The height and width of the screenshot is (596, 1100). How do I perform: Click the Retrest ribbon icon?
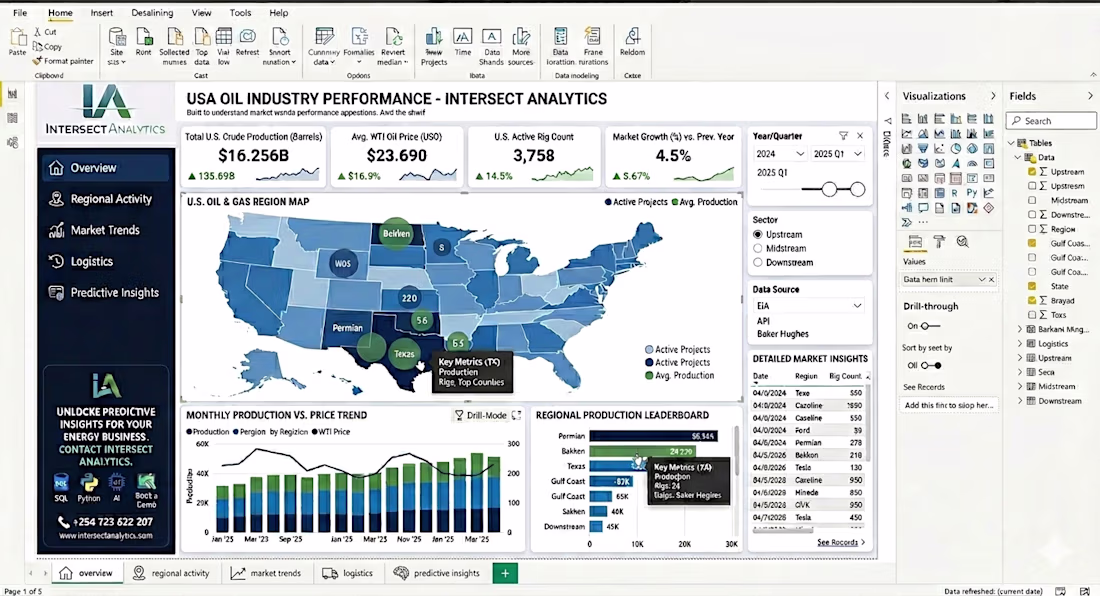click(x=248, y=36)
